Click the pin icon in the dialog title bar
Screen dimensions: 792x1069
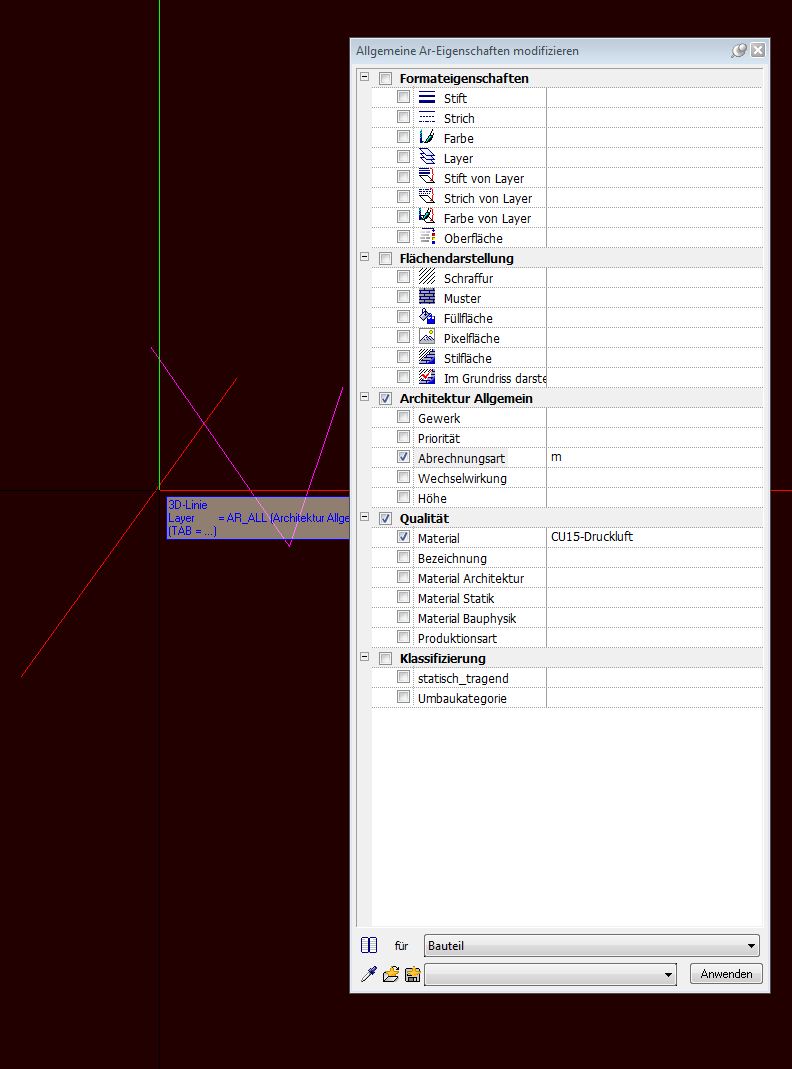click(x=739, y=50)
